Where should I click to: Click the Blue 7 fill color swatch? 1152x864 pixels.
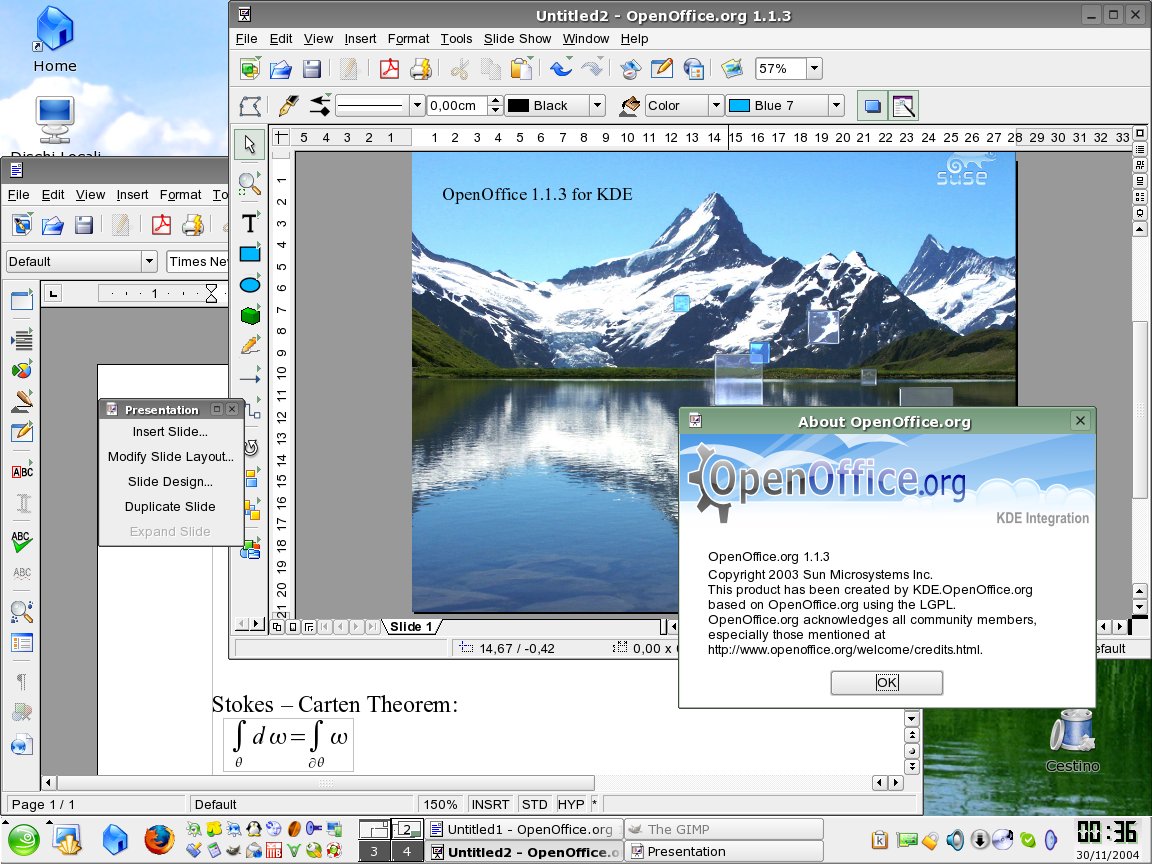click(739, 105)
